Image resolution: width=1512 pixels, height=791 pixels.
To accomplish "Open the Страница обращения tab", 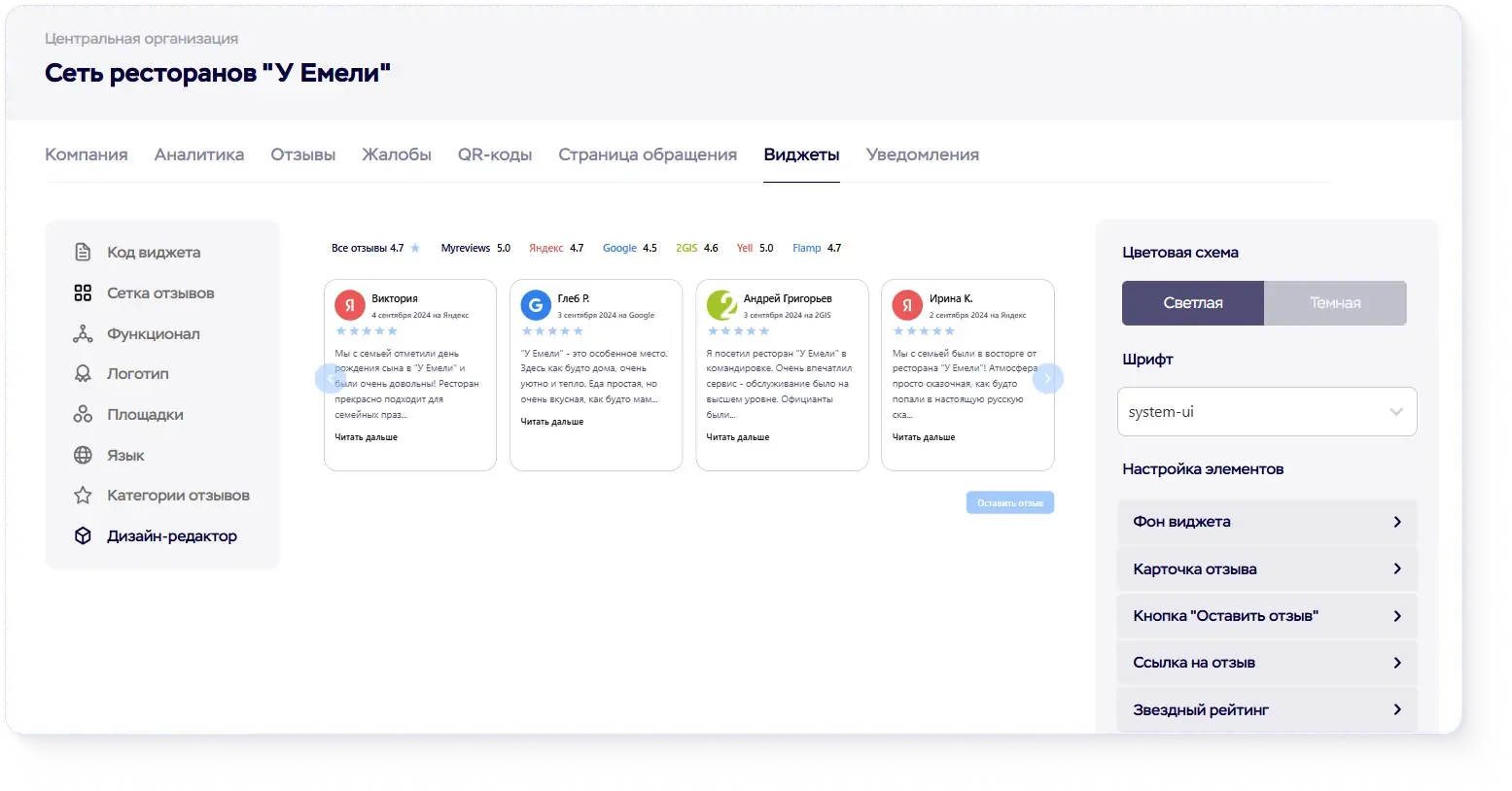I will [x=648, y=155].
